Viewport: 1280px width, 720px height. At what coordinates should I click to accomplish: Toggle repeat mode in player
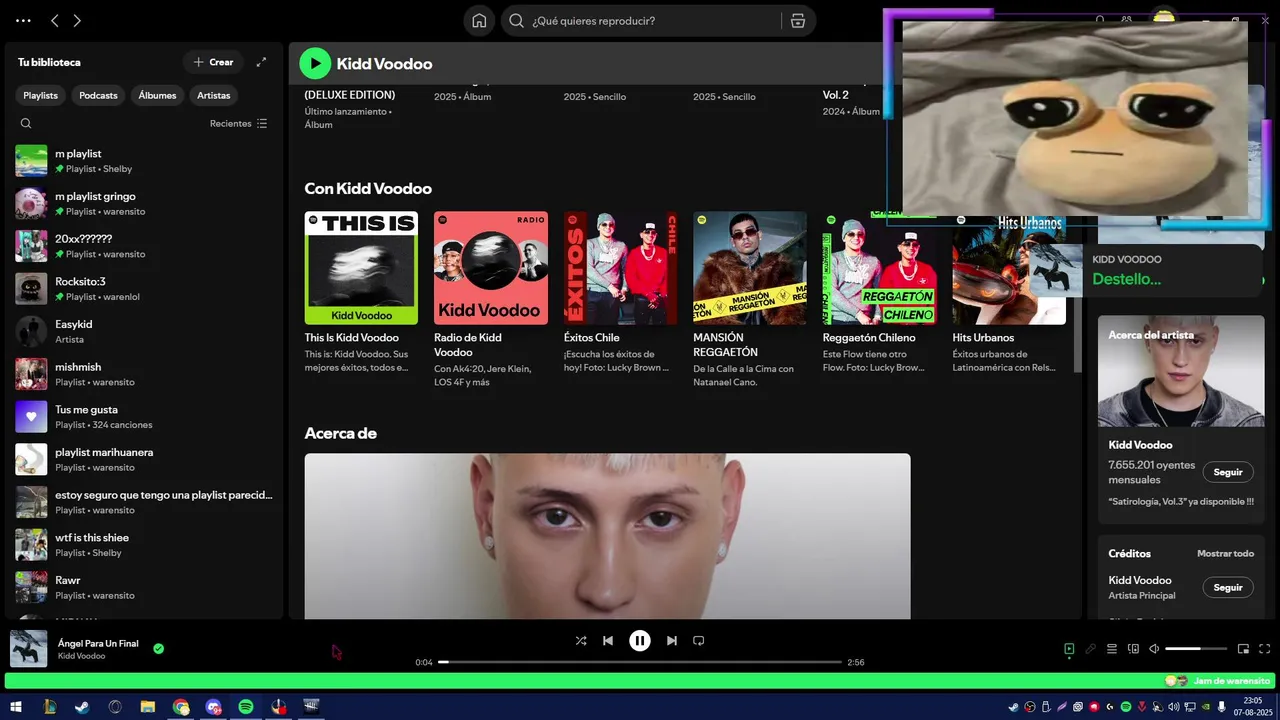(x=699, y=641)
